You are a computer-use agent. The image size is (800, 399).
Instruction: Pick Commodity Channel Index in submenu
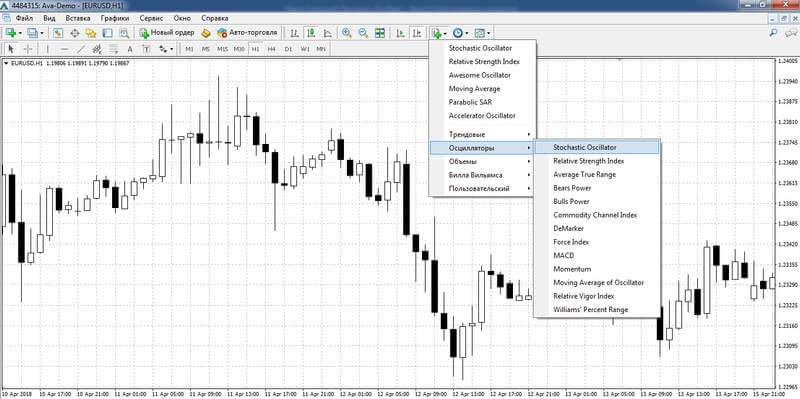coord(597,215)
